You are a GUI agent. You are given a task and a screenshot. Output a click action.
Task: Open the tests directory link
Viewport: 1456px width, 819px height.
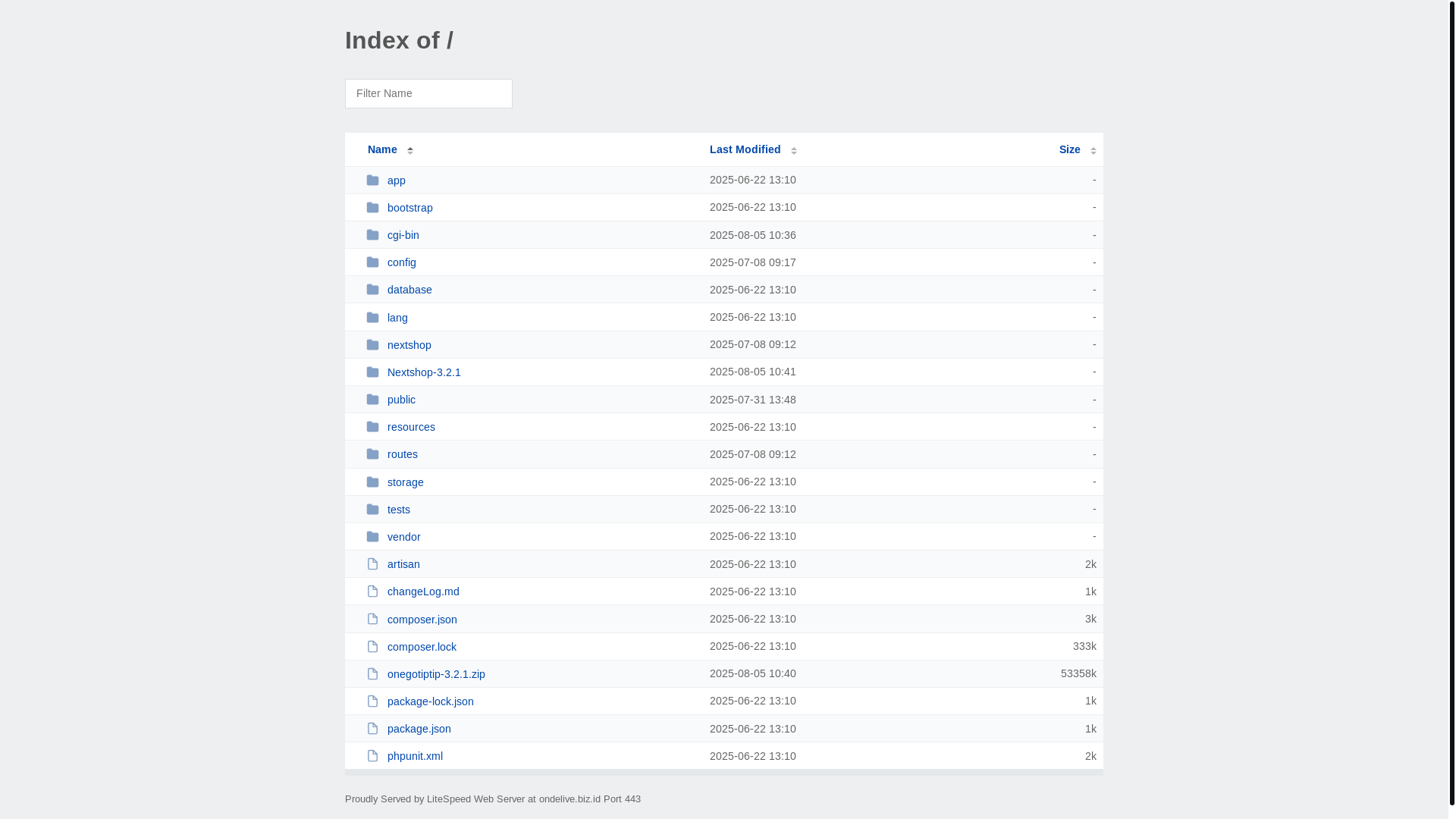[399, 510]
